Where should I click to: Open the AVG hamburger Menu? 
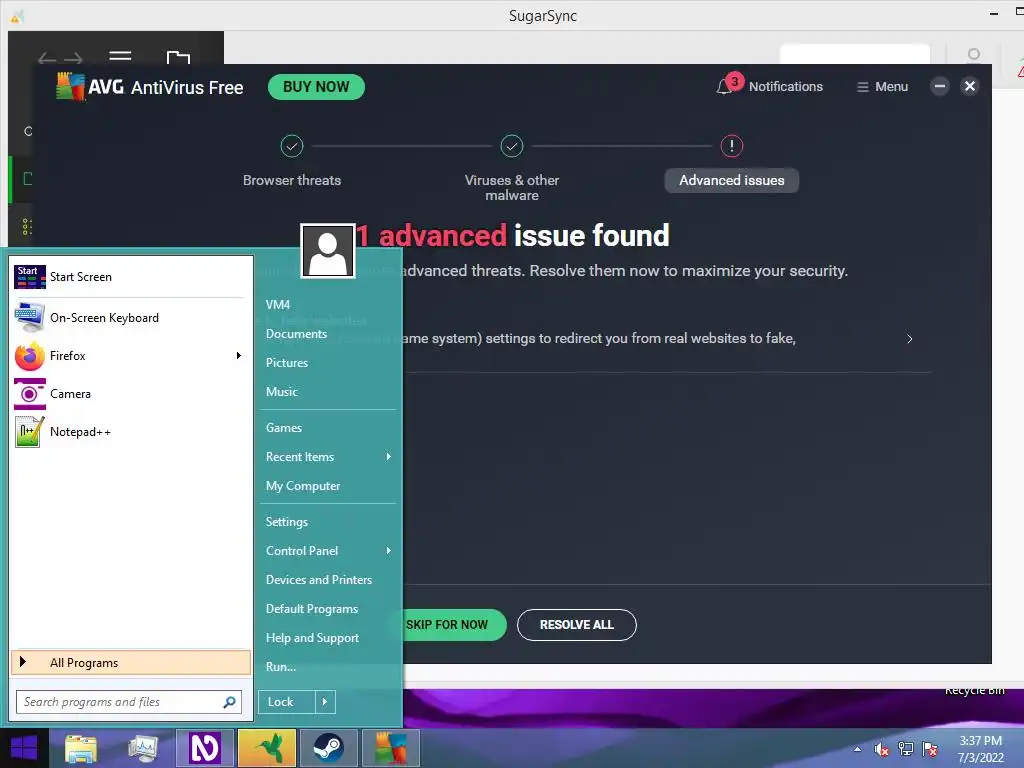(x=882, y=87)
